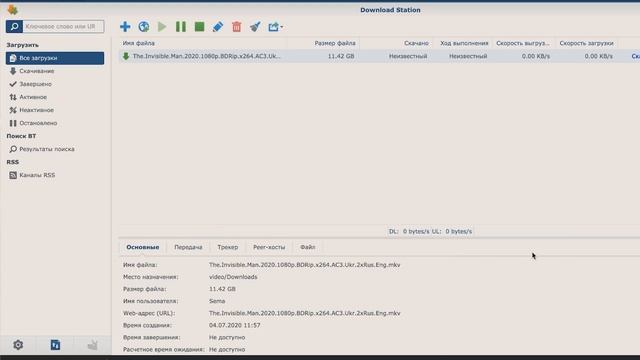
Task: Switch to the 'Реег-хосты' tab
Action: pos(269,247)
